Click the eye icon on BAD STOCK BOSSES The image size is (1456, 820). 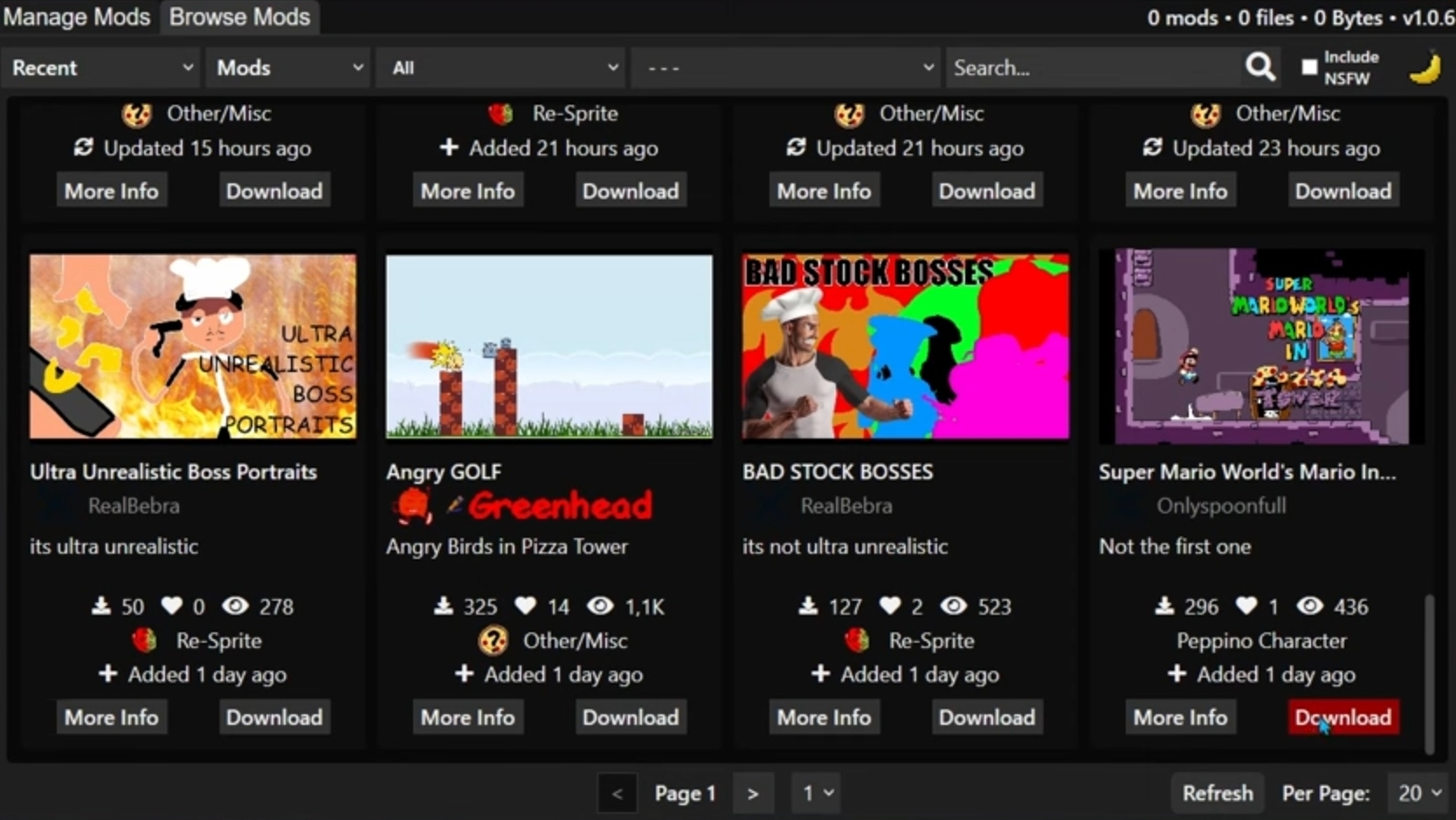click(954, 605)
